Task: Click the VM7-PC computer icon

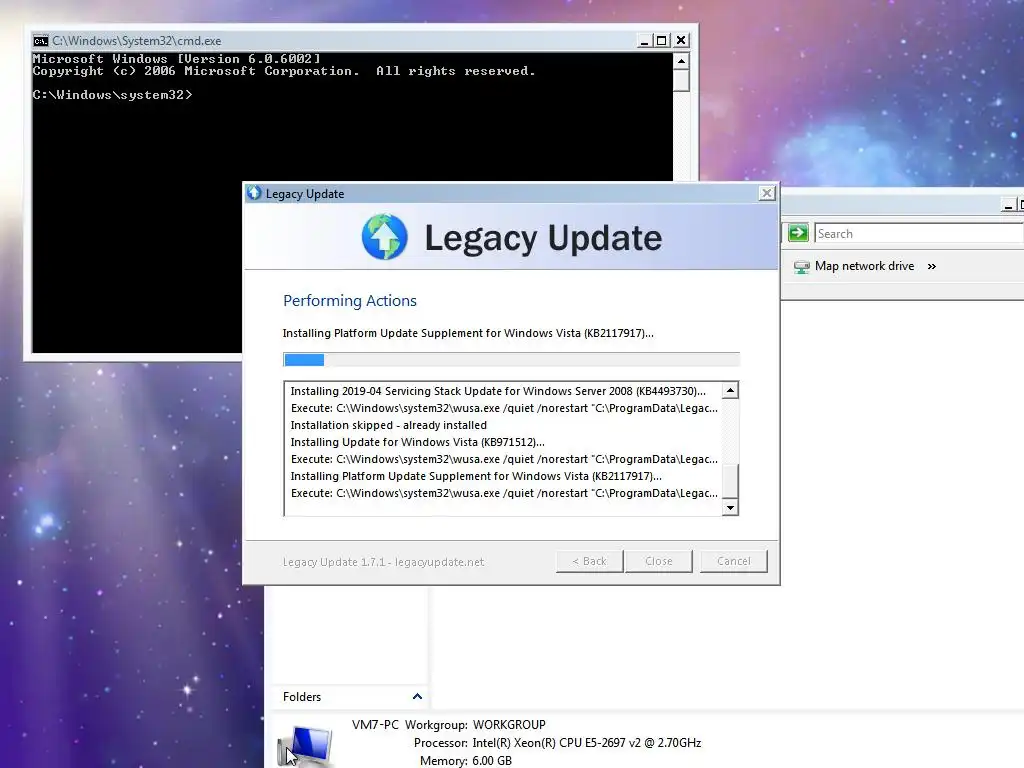Action: click(x=306, y=745)
